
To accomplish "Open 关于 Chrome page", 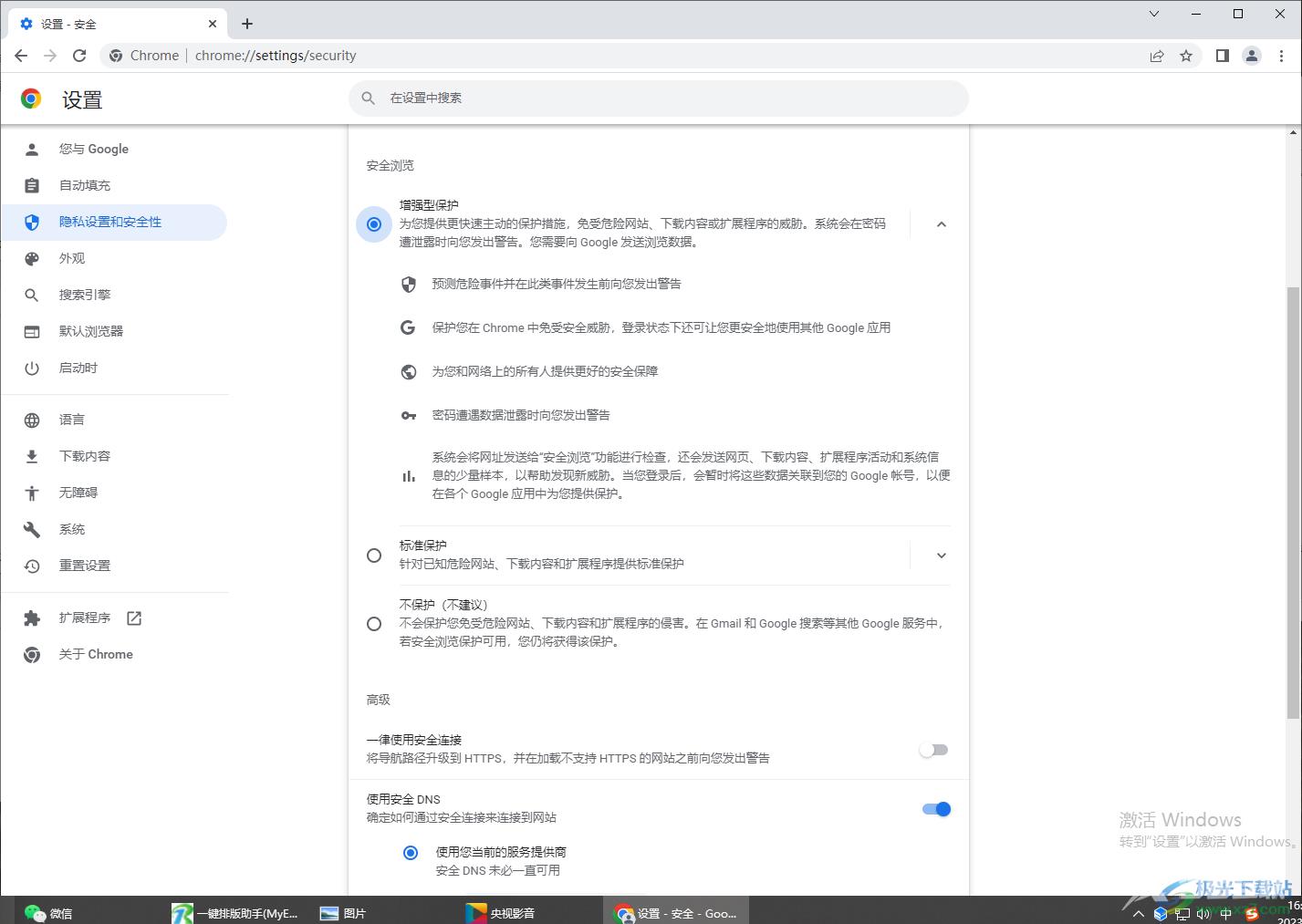I will pos(114,654).
